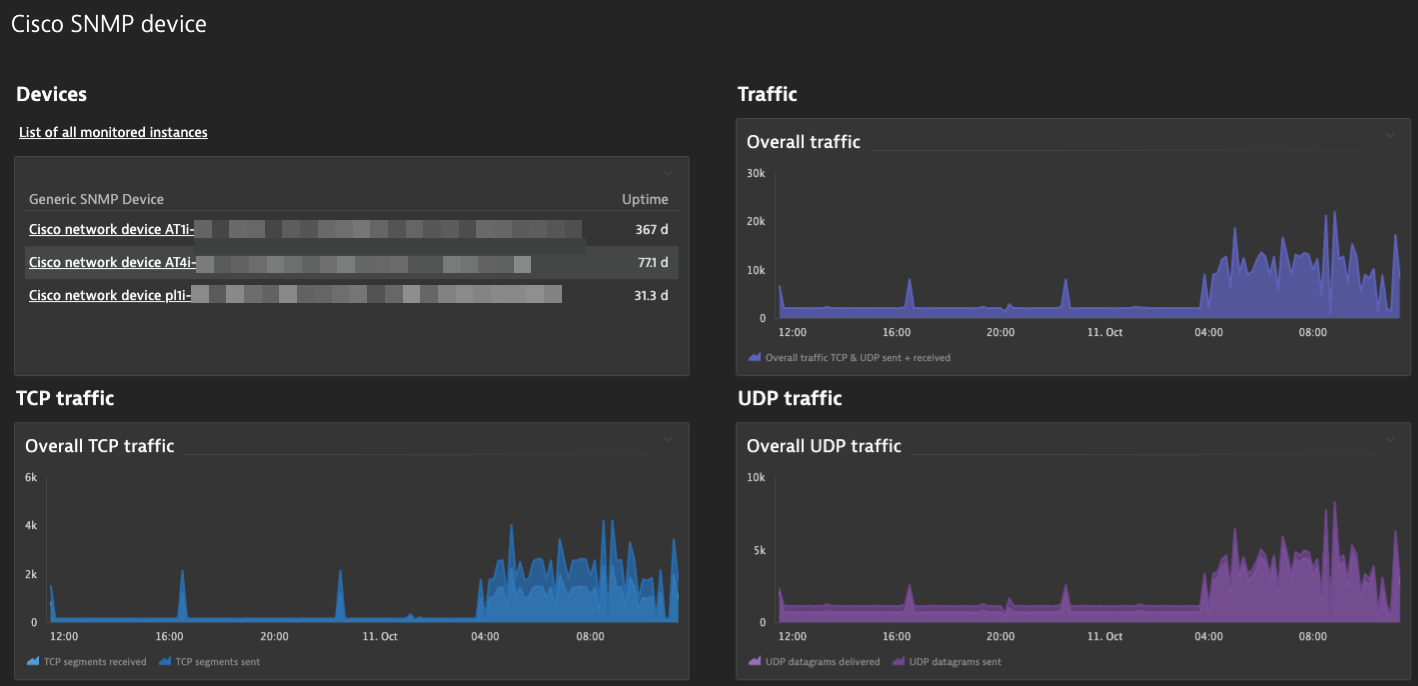Click the 10k label on the UDP traffic axis

(x=756, y=477)
